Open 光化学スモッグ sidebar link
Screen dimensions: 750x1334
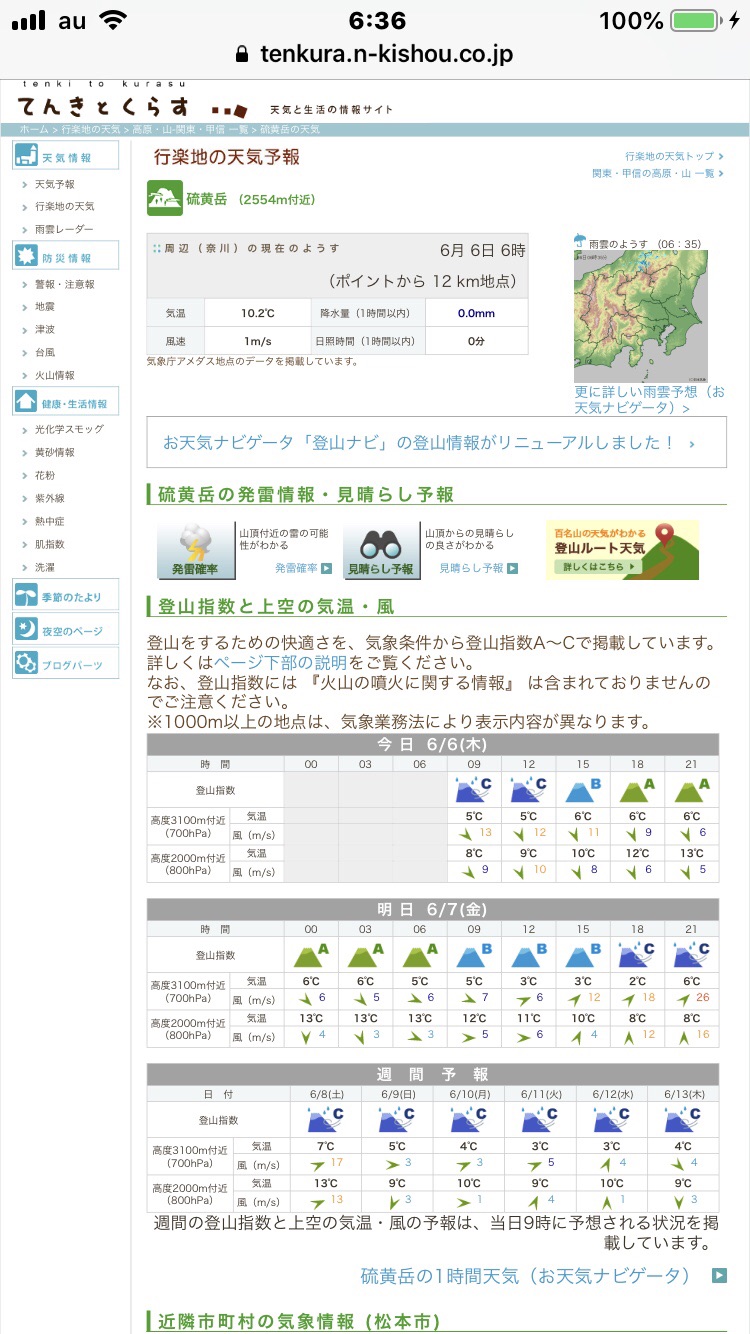point(69,429)
